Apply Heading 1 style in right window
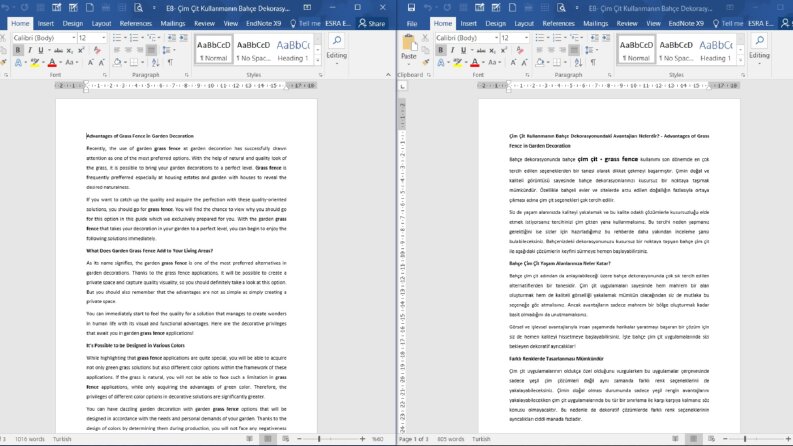Viewport: 793px width, 446px height. [x=716, y=50]
